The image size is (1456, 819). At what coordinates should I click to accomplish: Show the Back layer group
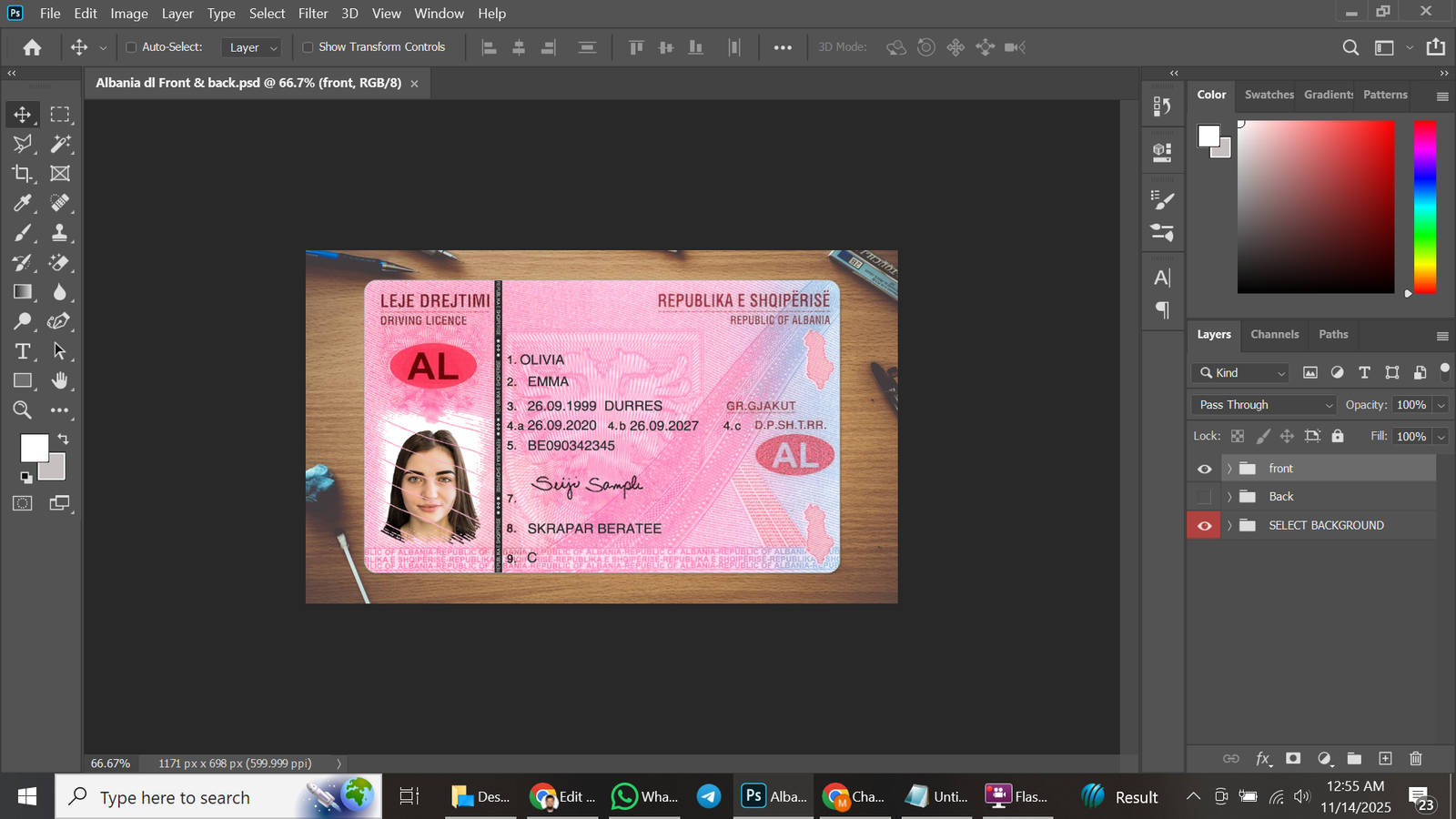click(1204, 496)
